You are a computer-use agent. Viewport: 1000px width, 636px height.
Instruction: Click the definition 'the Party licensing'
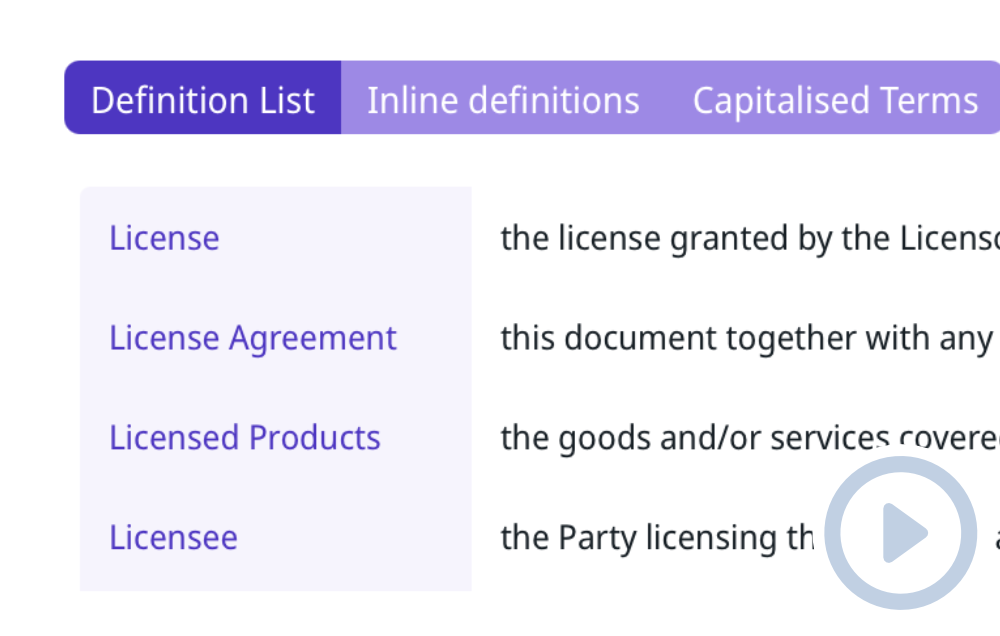pyautogui.click(x=658, y=538)
